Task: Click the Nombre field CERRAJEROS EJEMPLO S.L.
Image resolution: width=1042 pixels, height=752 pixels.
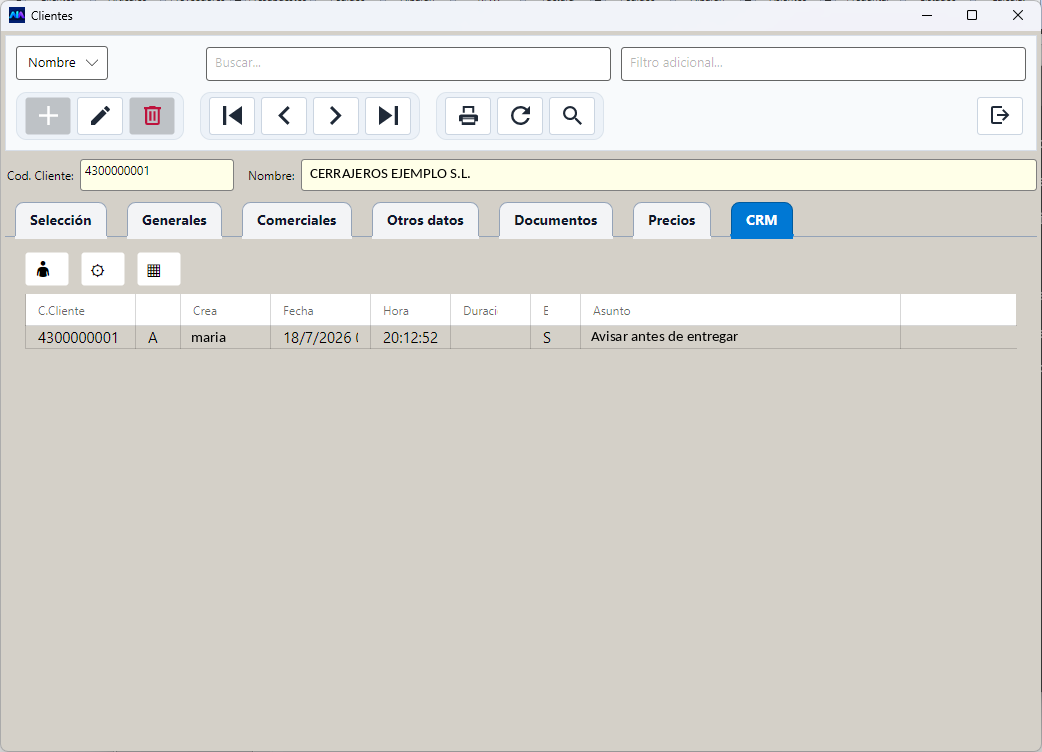Action: (x=669, y=175)
